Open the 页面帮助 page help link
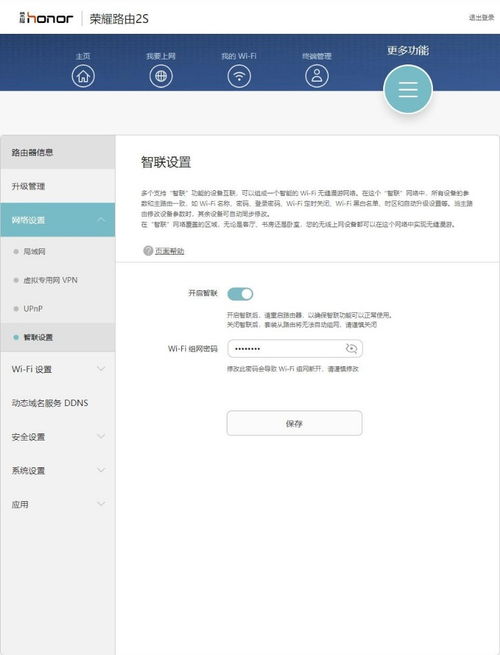 point(170,251)
